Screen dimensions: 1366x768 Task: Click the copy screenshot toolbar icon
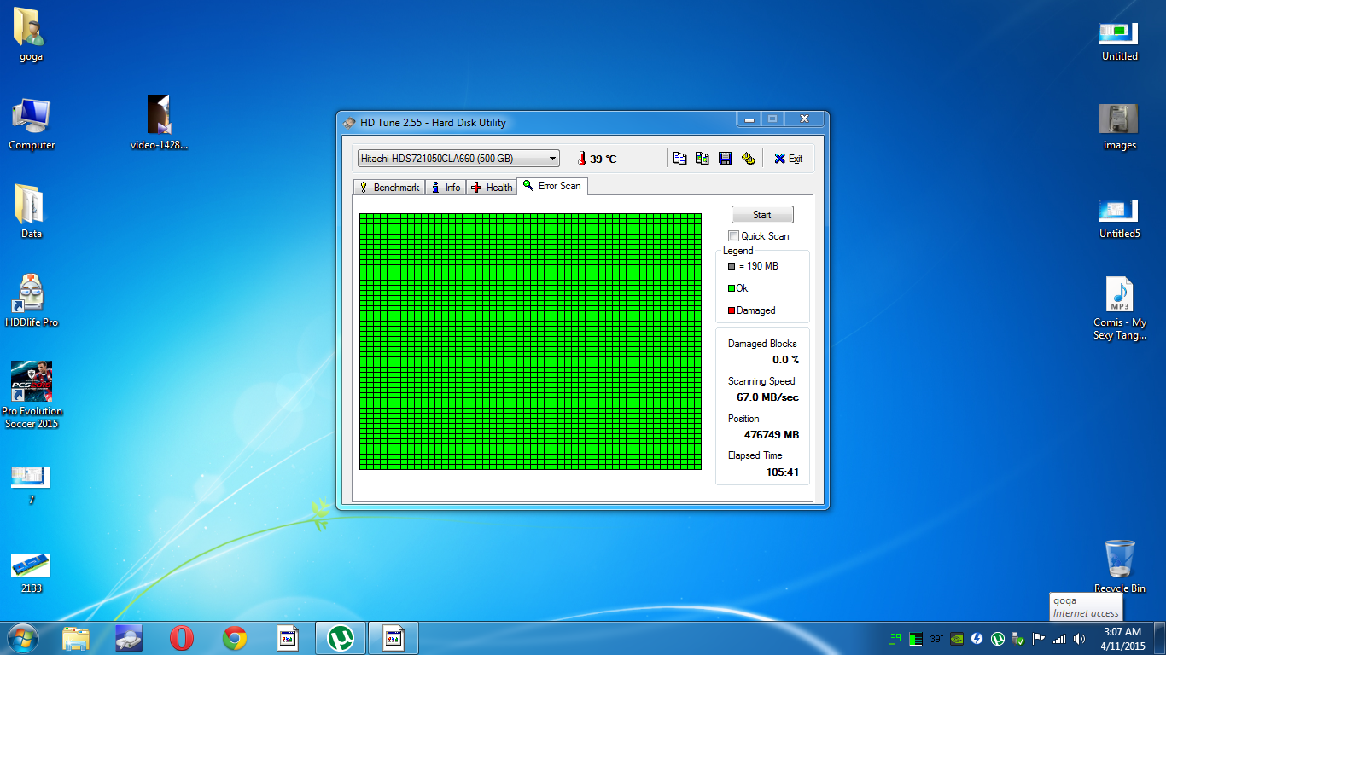(x=702, y=158)
